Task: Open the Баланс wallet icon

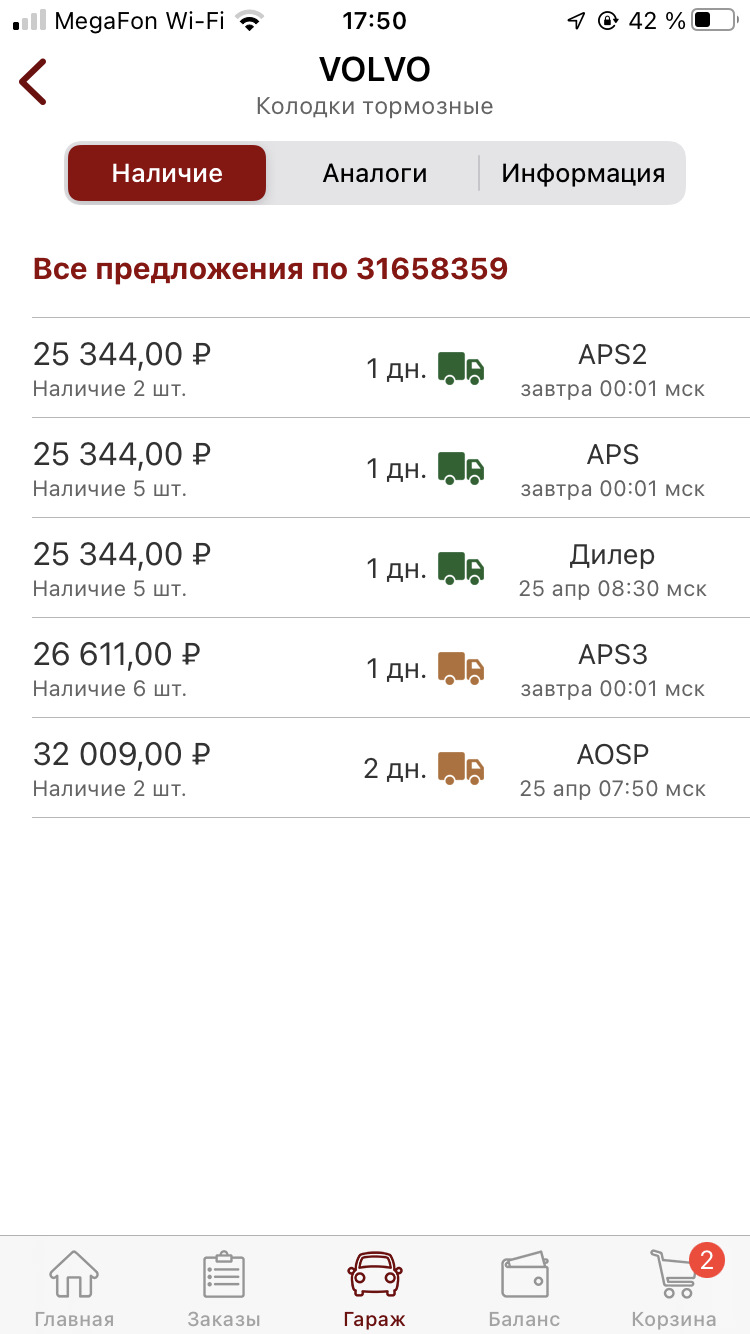Action: 525,1275
